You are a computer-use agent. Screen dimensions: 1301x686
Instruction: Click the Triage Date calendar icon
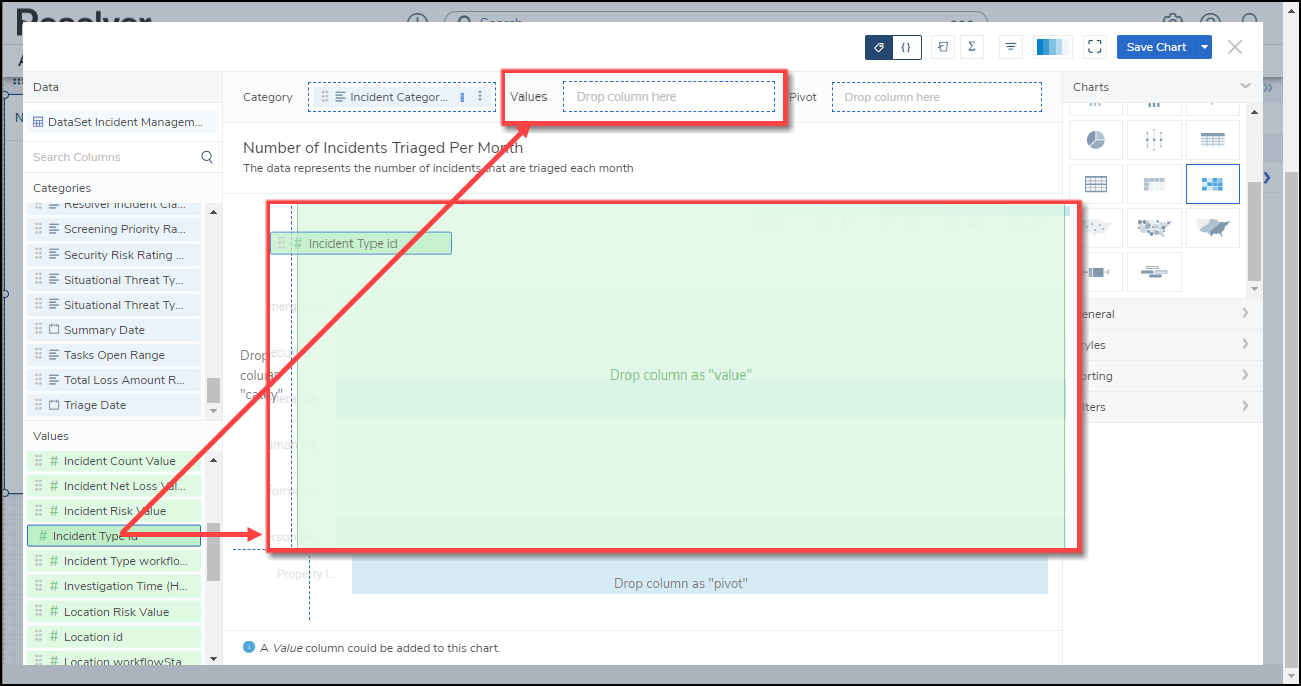54,405
